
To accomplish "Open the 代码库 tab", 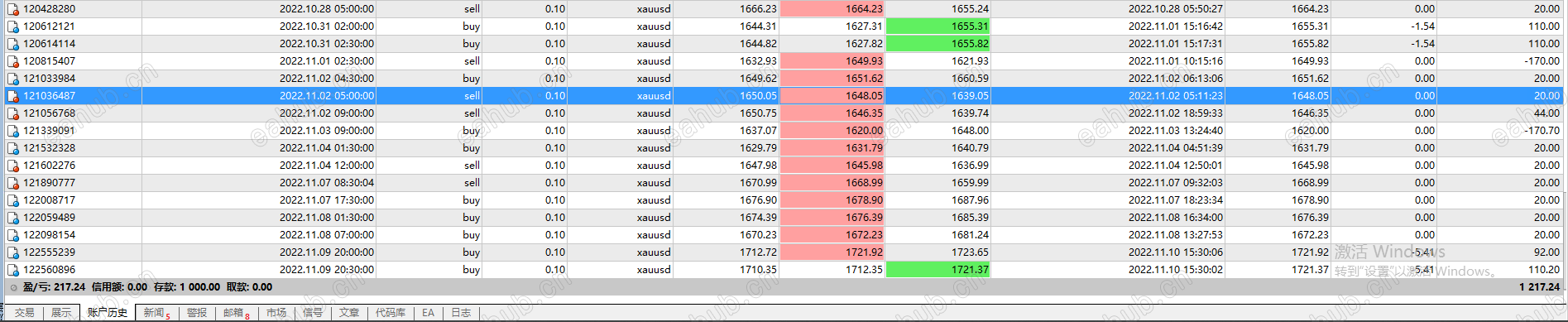I will pos(391,313).
